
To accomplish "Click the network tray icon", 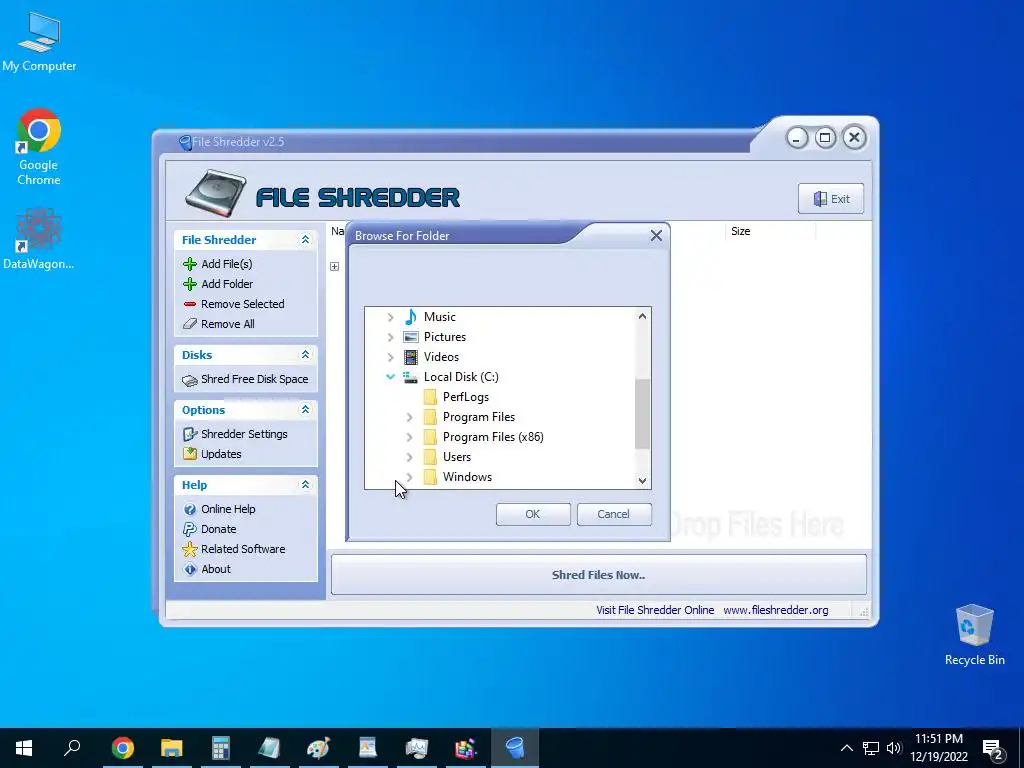I will click(x=871, y=748).
